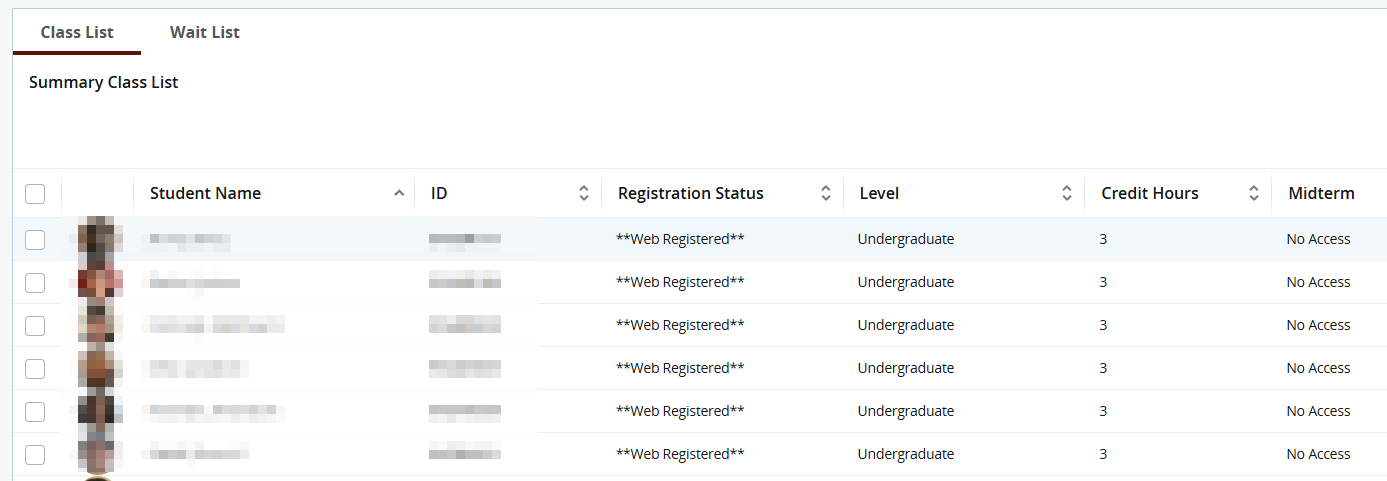This screenshot has height=481, width=1387.
Task: Select the Class List tab
Action: (x=77, y=32)
